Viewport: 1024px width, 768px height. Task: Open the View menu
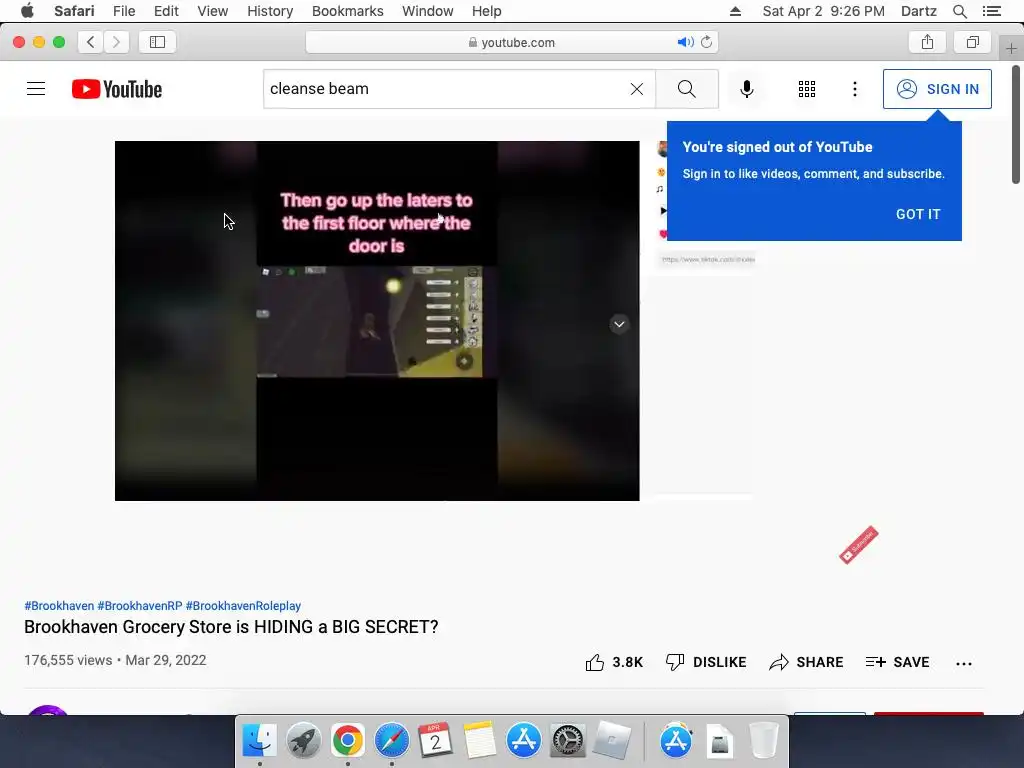pyautogui.click(x=213, y=11)
